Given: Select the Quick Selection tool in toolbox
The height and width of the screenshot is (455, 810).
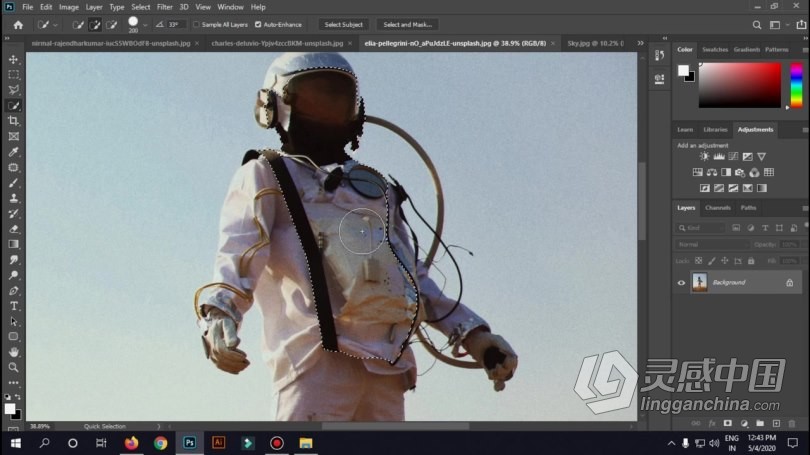Looking at the screenshot, I should point(14,105).
